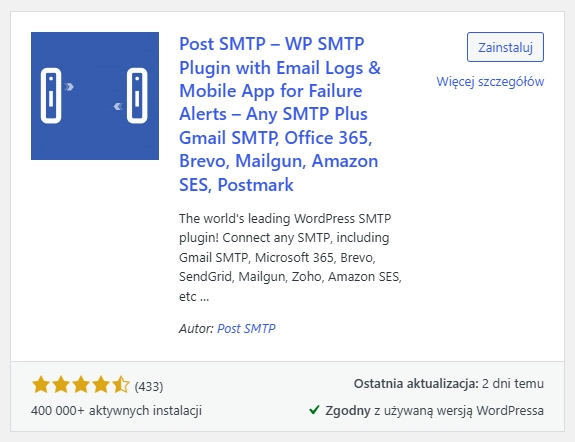
Task: Click the right-pointing double arrow in the logo
Action: (x=69, y=87)
